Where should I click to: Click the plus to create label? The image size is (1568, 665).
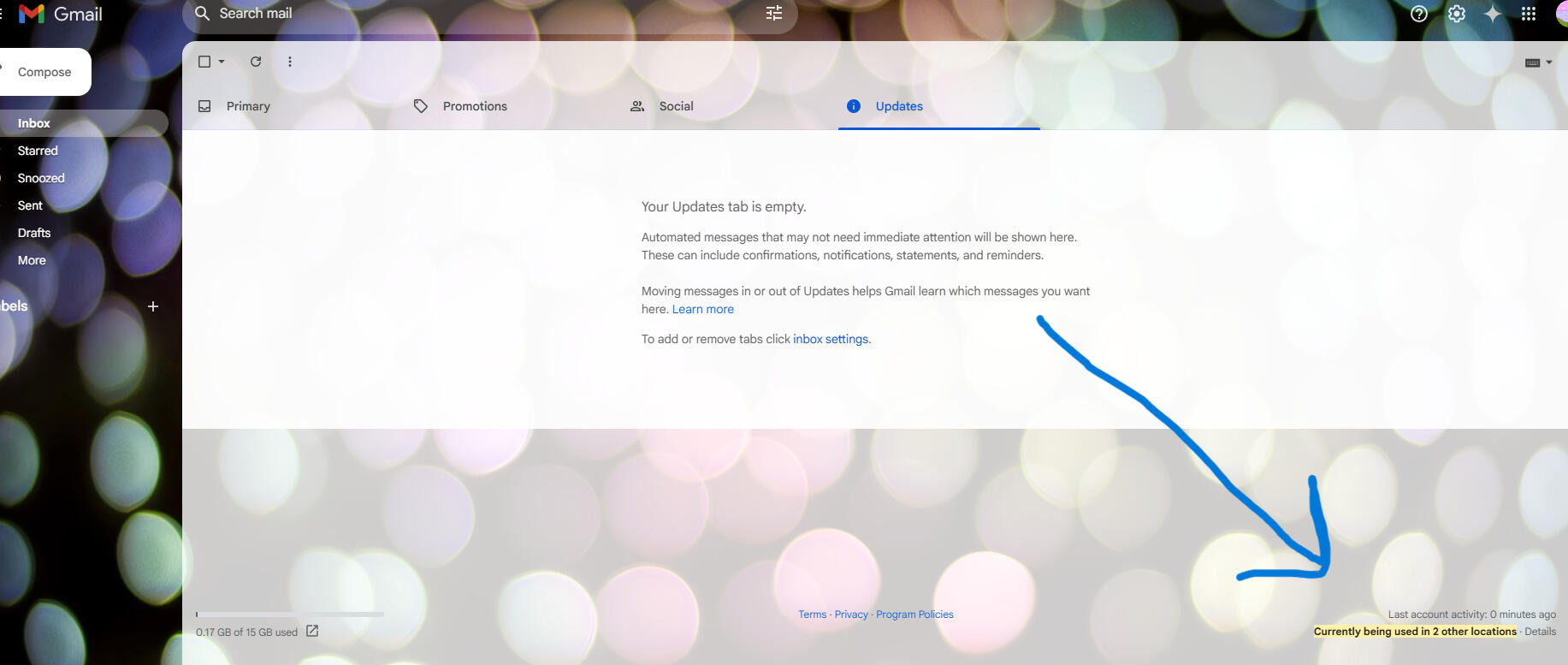153,306
